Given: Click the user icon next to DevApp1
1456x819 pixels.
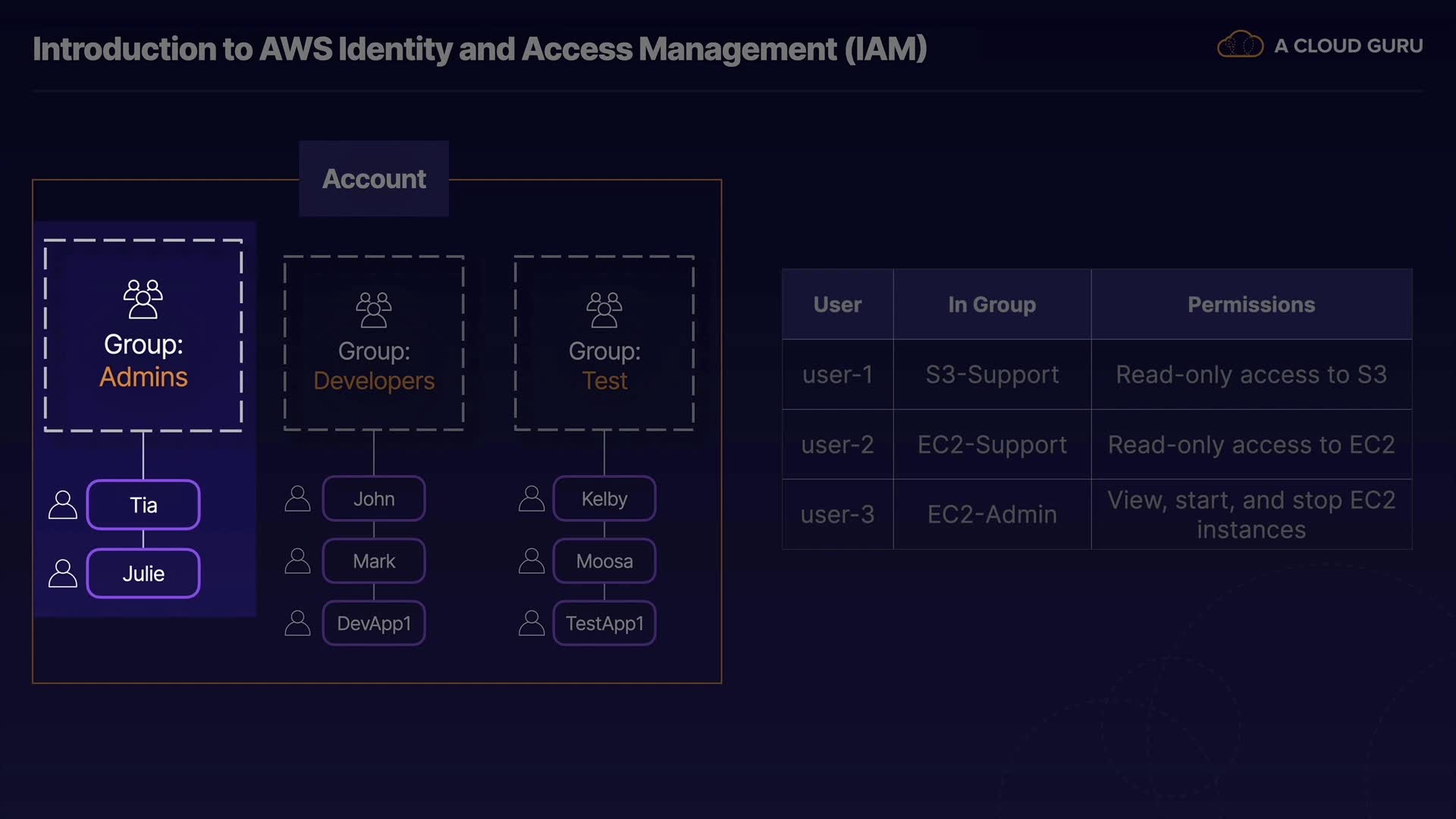Looking at the screenshot, I should pyautogui.click(x=297, y=623).
